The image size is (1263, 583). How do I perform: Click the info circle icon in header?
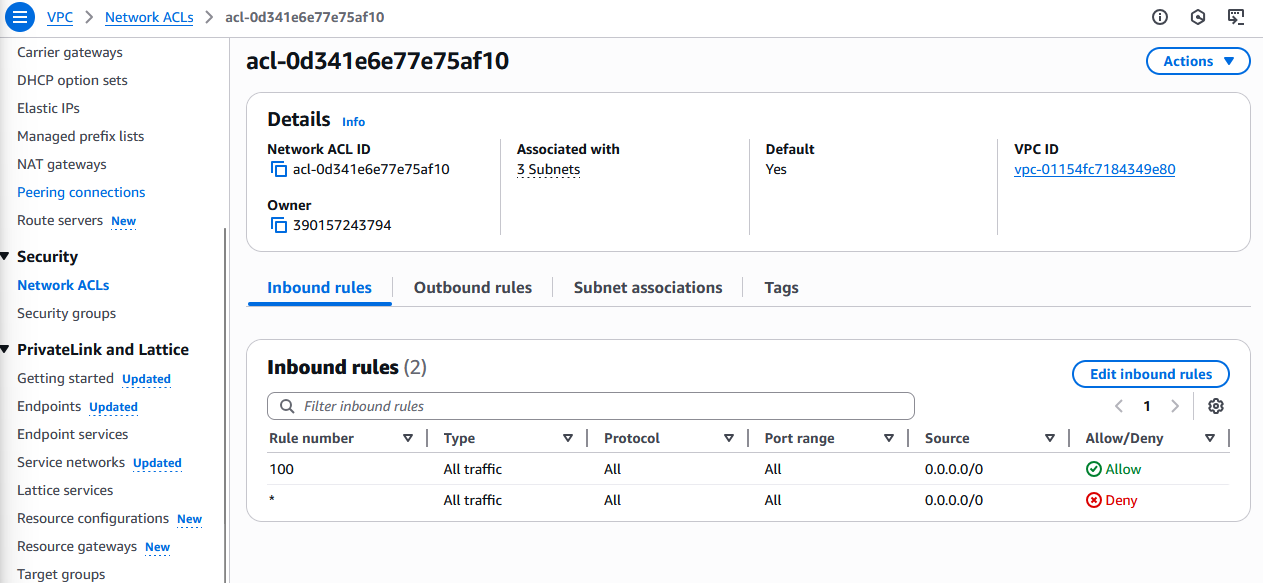point(1160,17)
